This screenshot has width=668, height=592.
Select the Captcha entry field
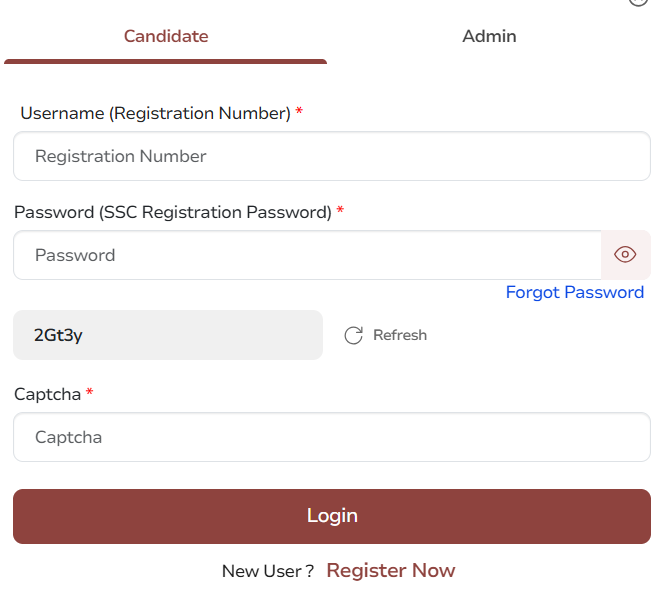(x=332, y=437)
